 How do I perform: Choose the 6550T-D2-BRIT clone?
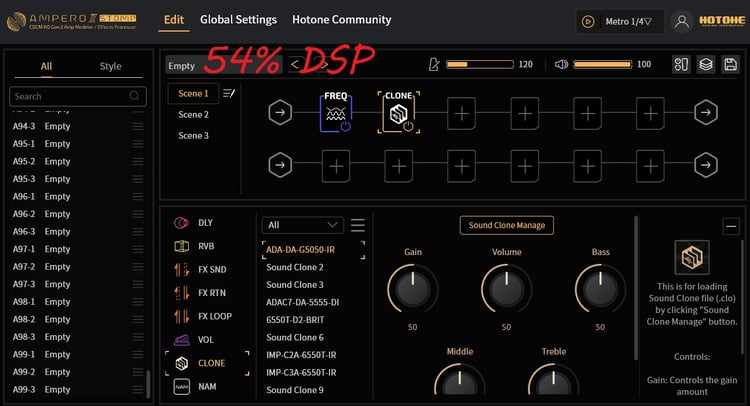(295, 320)
